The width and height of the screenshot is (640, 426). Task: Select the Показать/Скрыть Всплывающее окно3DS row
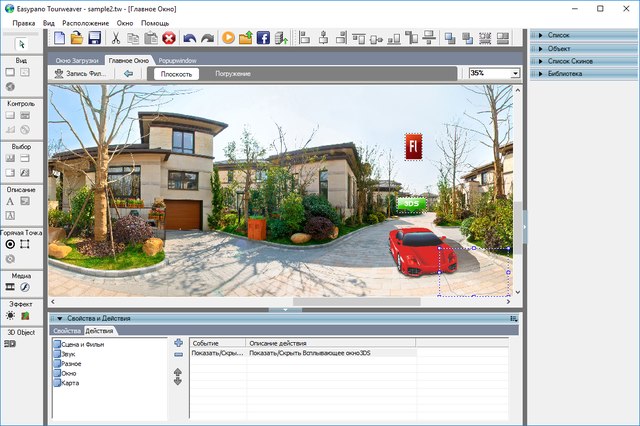pos(350,353)
